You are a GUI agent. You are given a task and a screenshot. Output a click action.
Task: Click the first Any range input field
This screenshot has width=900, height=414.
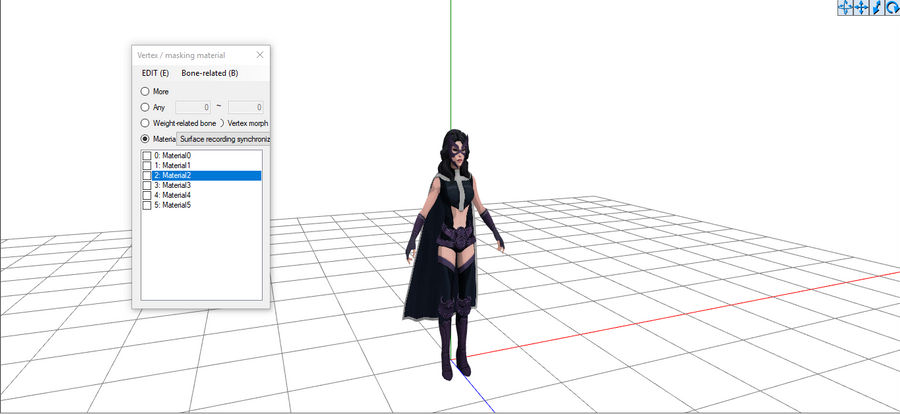pos(193,107)
